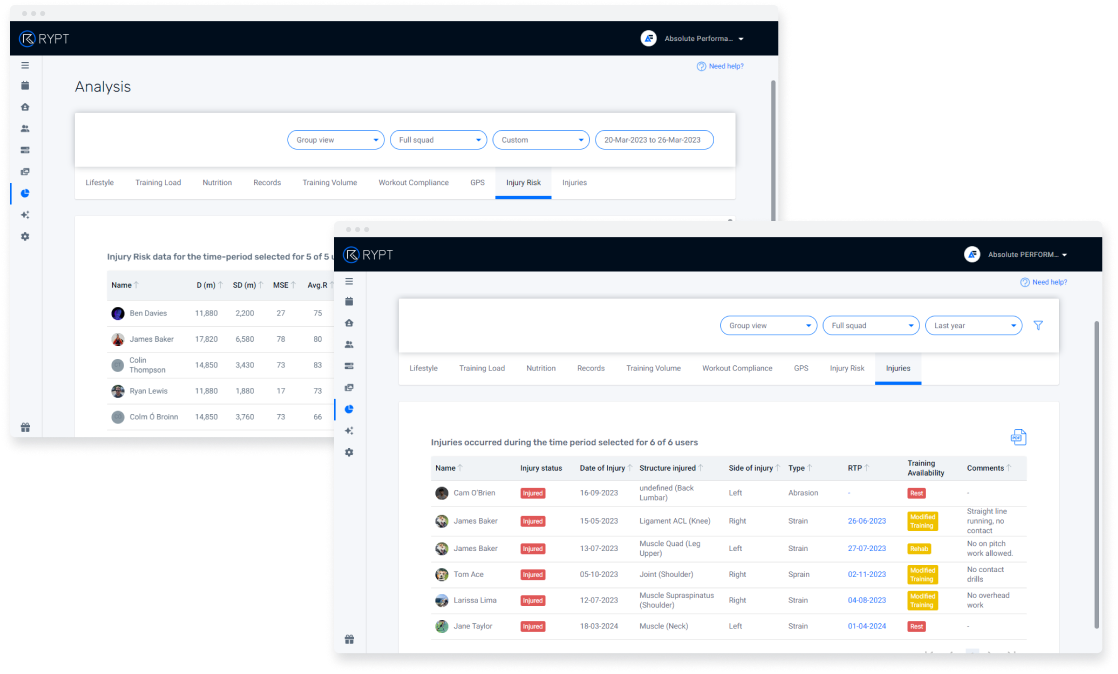Click Cam O'Brien's avatar in injuries table
The height and width of the screenshot is (674, 1118).
(x=441, y=493)
